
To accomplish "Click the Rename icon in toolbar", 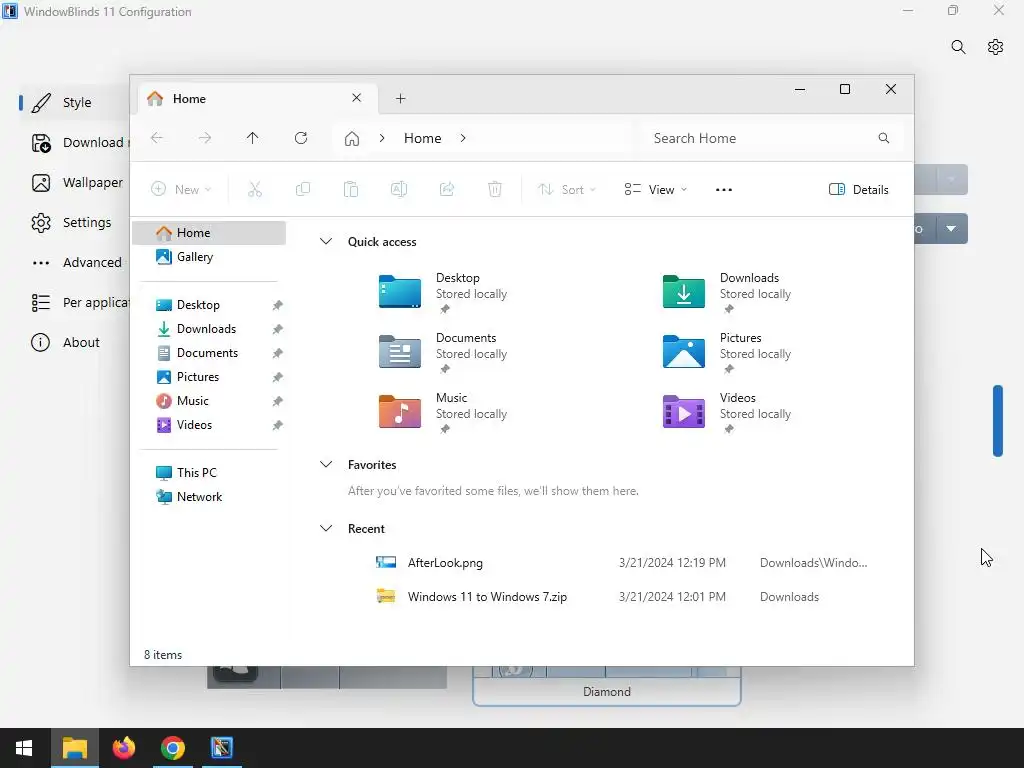I will coord(399,189).
